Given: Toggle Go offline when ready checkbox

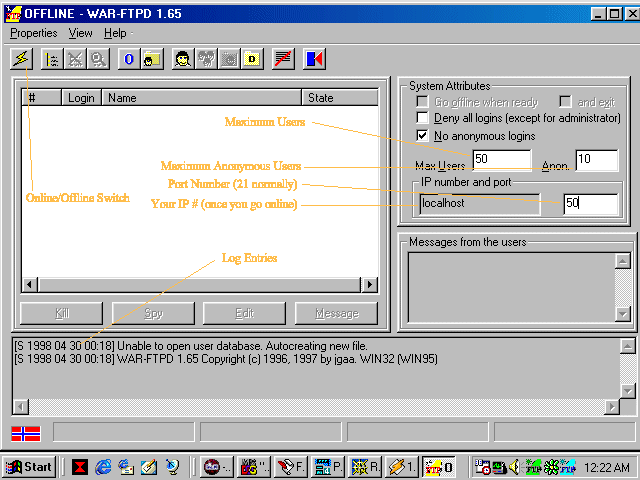Looking at the screenshot, I should [x=422, y=101].
